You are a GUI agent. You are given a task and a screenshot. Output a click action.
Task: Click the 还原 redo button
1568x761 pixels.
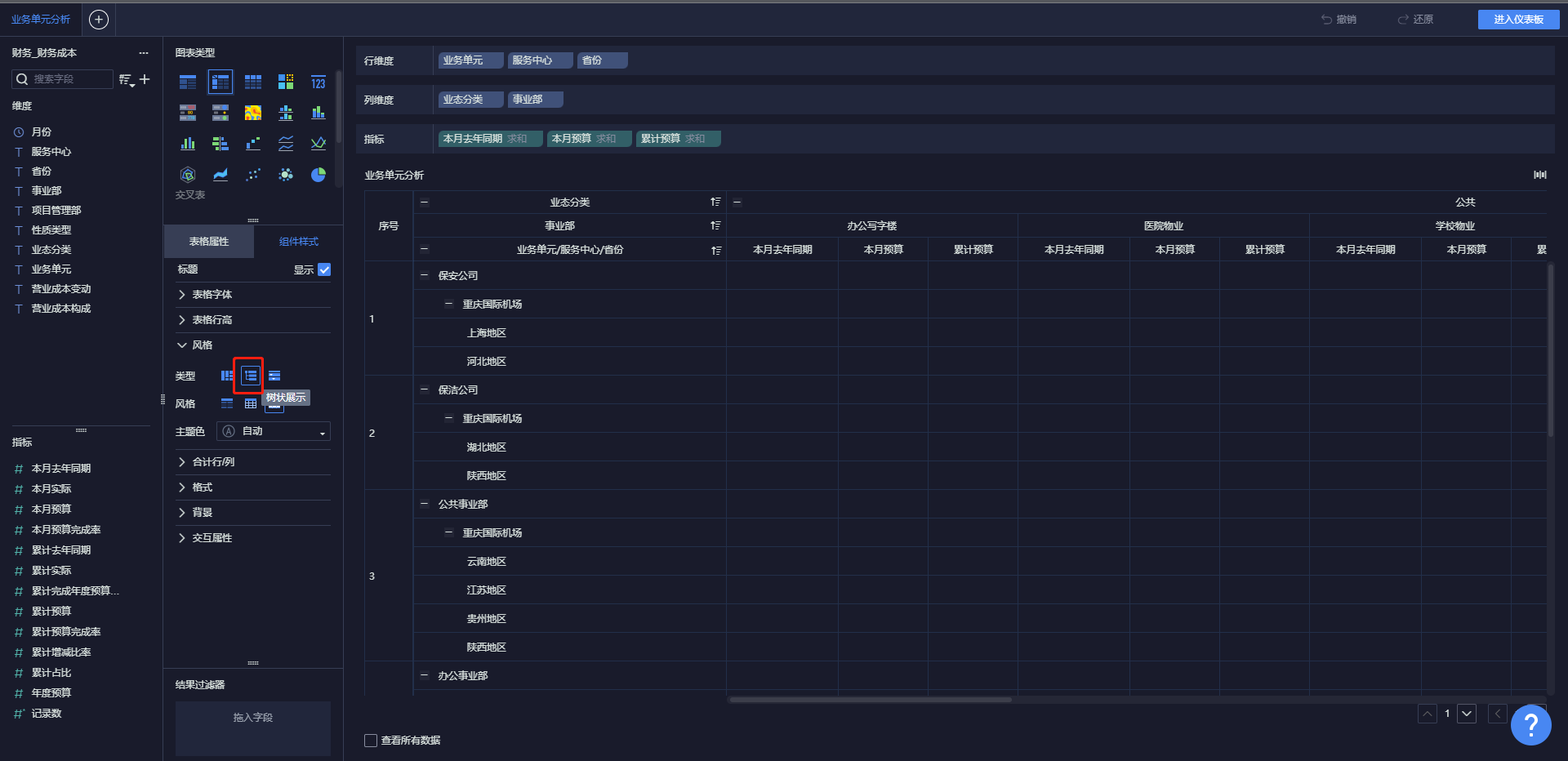point(1415,20)
